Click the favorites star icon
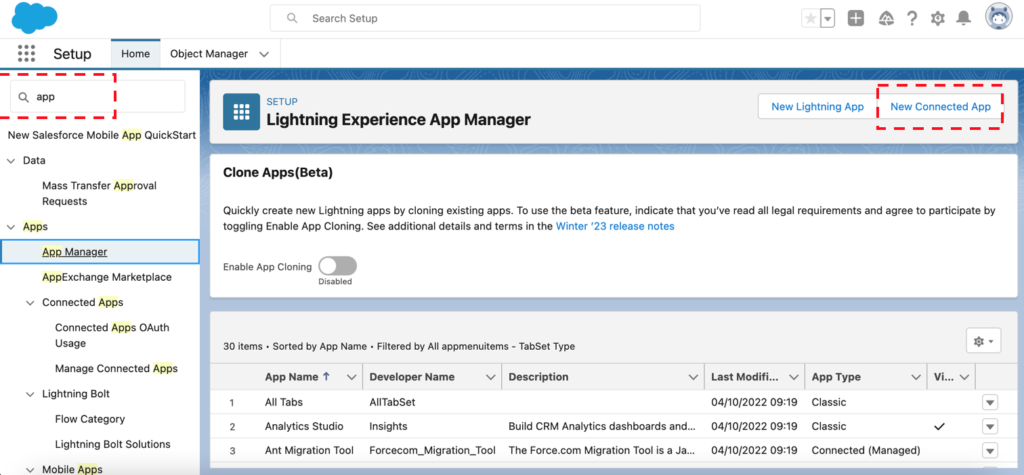This screenshot has width=1024, height=475. (x=810, y=18)
